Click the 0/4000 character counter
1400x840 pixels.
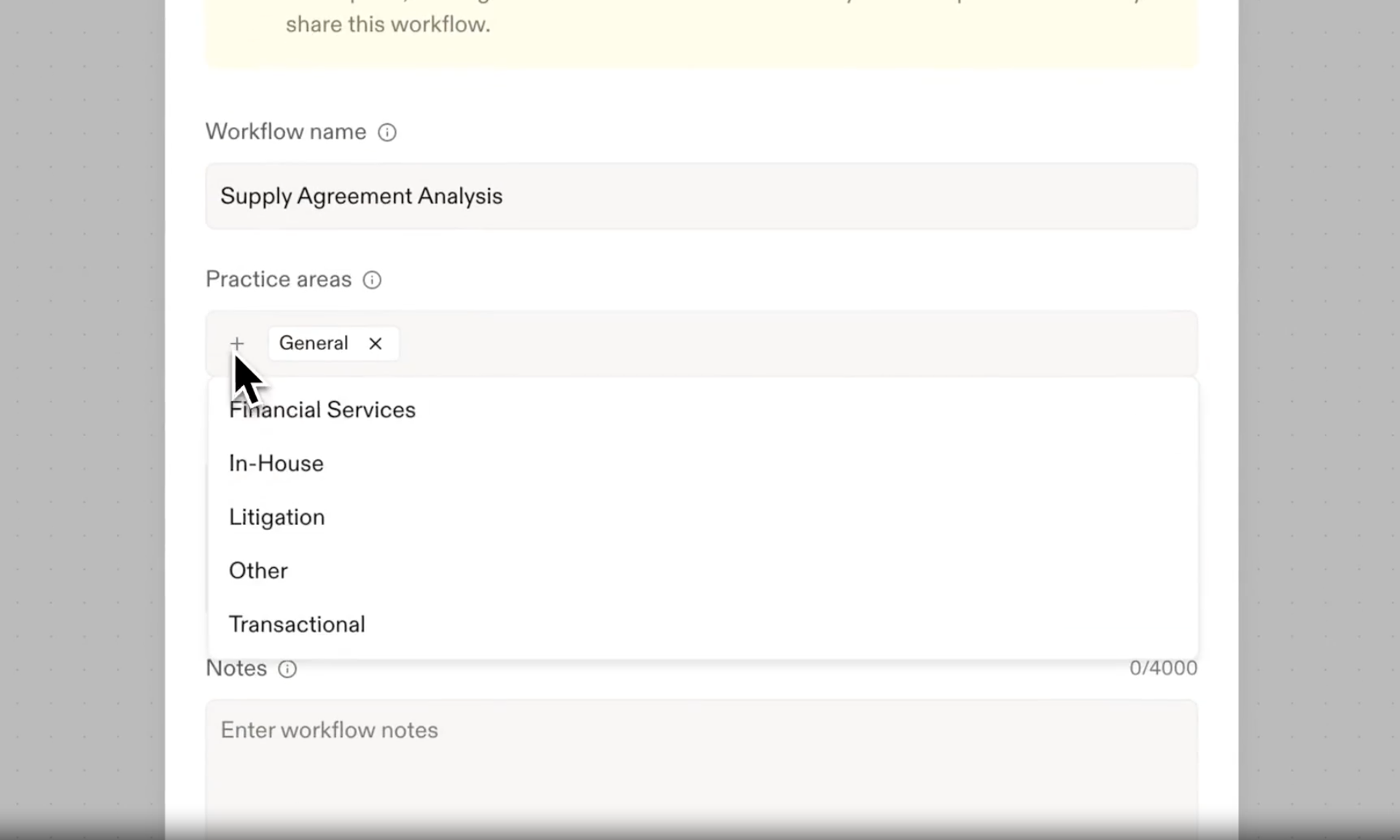(1163, 669)
